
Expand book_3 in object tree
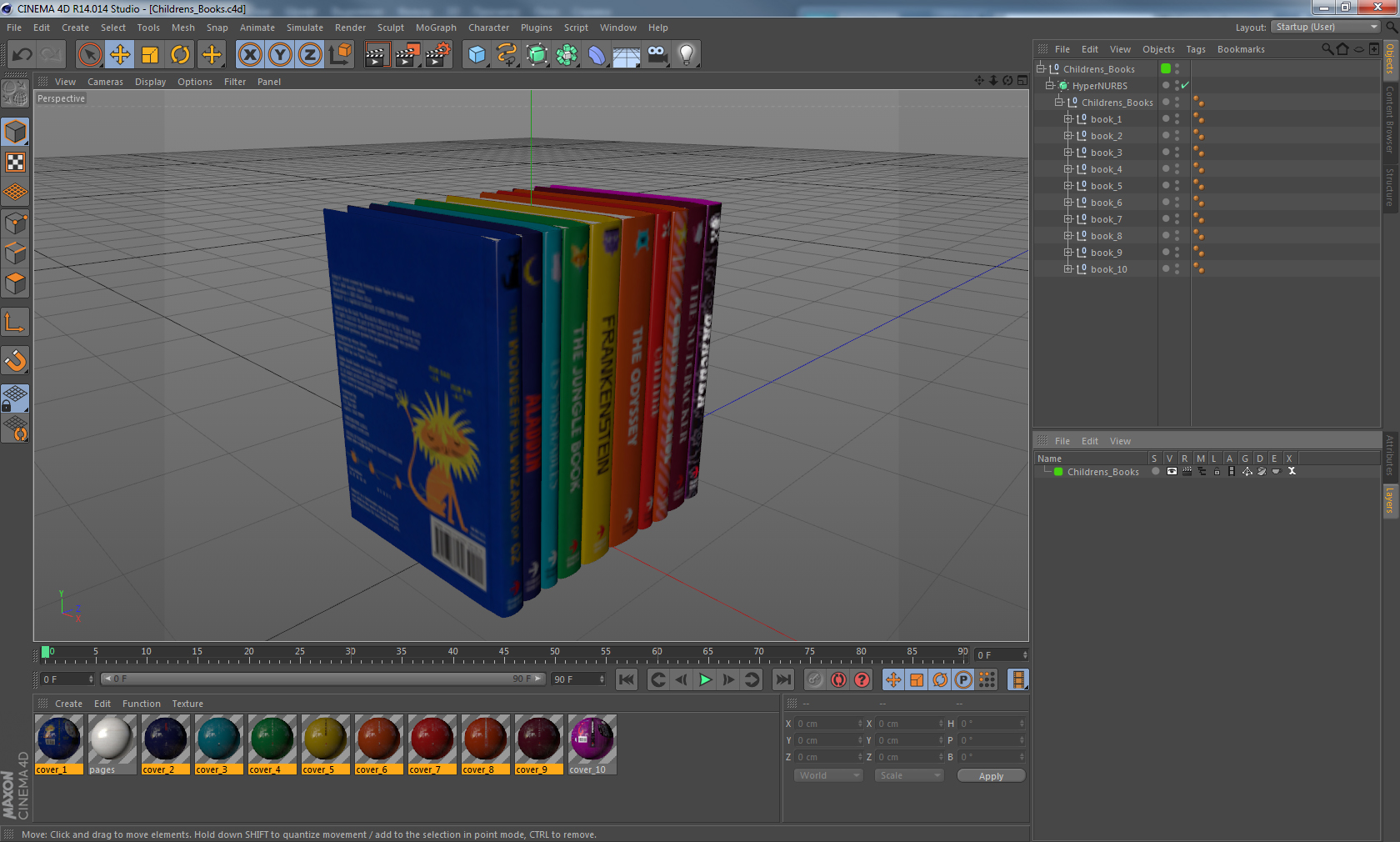1067,153
